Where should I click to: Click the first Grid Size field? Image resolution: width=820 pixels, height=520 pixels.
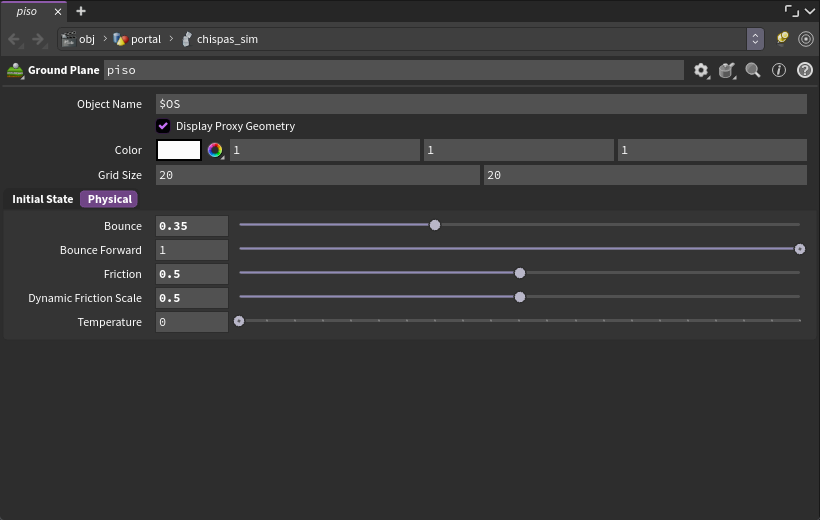pos(318,175)
